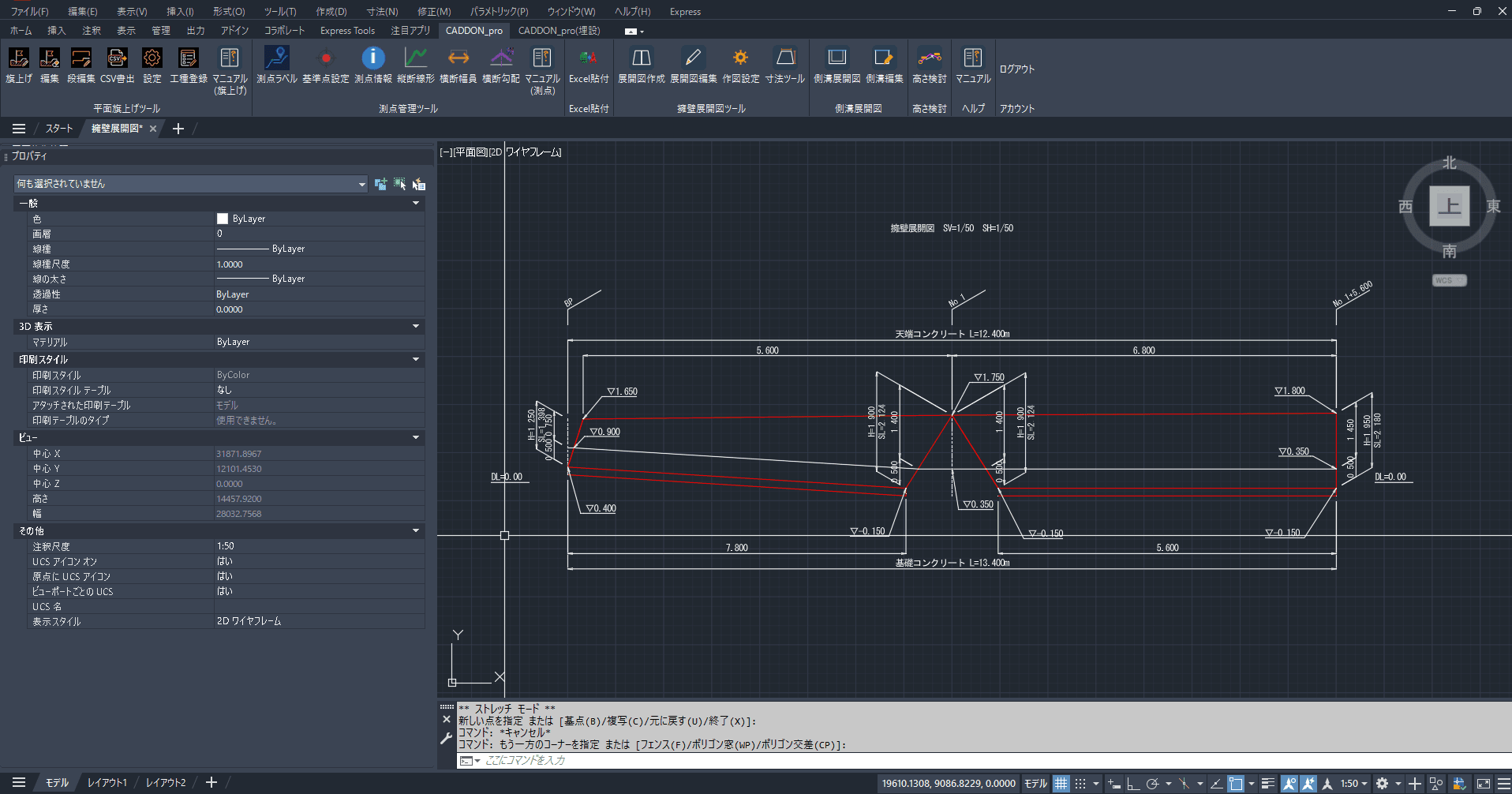Image resolution: width=1512 pixels, height=794 pixels.
Task: Select the 縦断線形 chart icon
Action: pos(415,59)
